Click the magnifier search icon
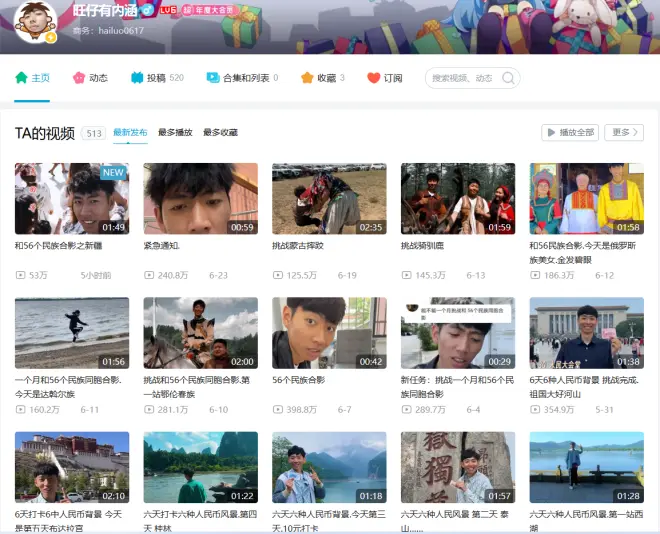Screen dimensions: 660x534 point(508,78)
